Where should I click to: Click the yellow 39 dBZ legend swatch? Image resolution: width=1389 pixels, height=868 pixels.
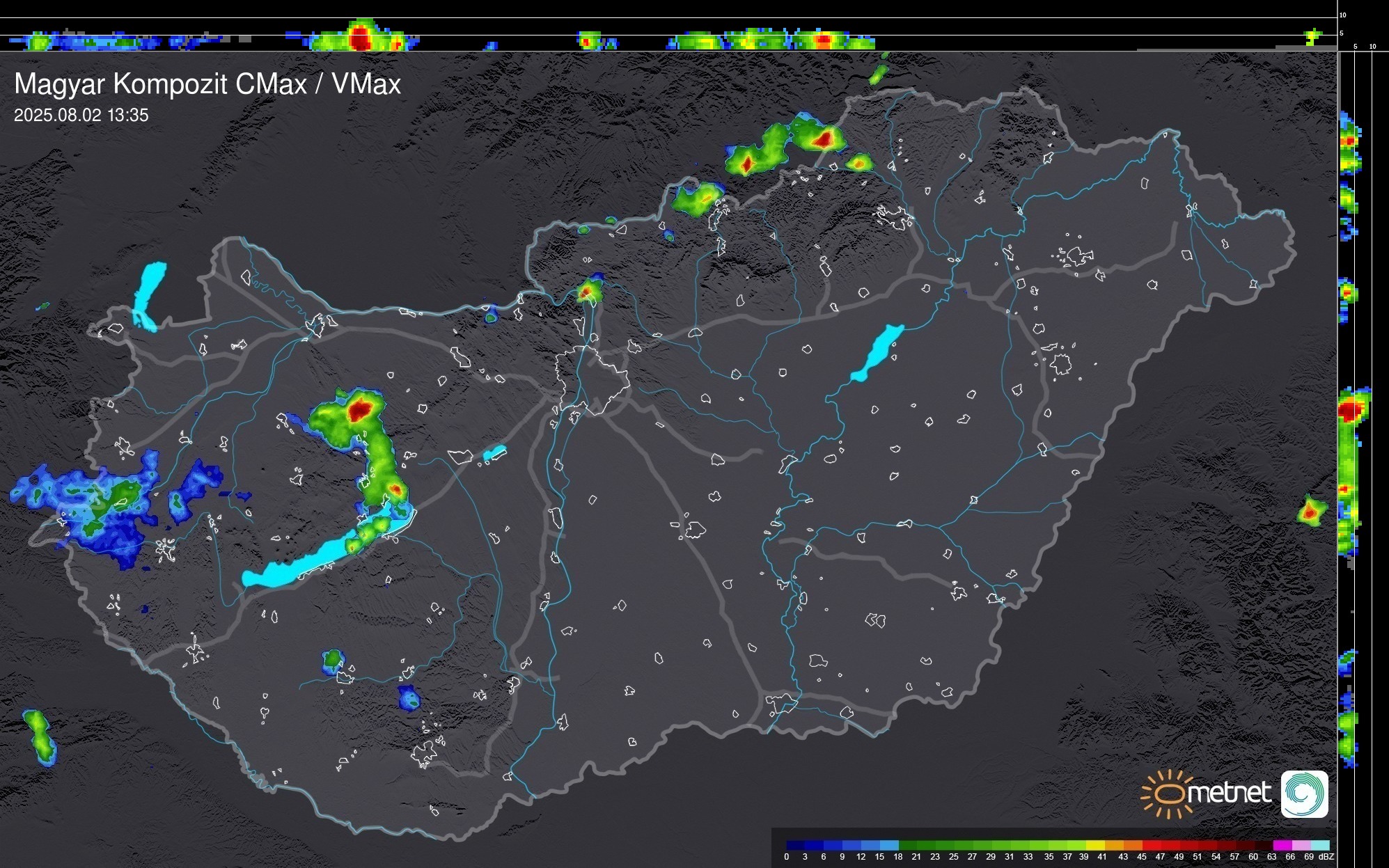pyautogui.click(x=1095, y=845)
